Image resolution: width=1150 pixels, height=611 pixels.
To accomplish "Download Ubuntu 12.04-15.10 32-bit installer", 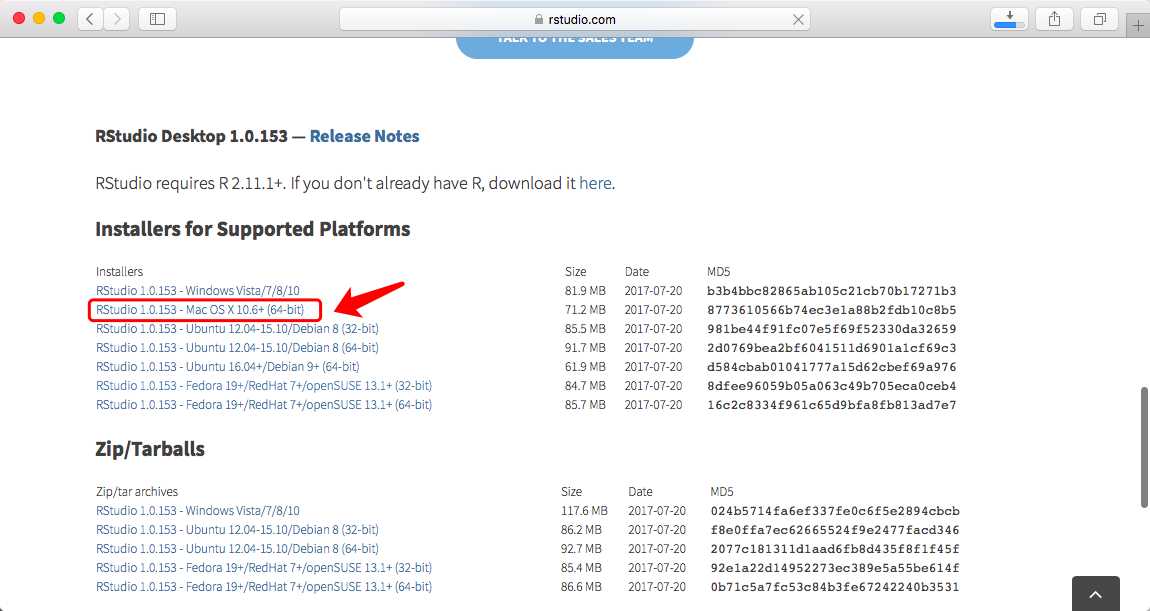I will tap(238, 329).
